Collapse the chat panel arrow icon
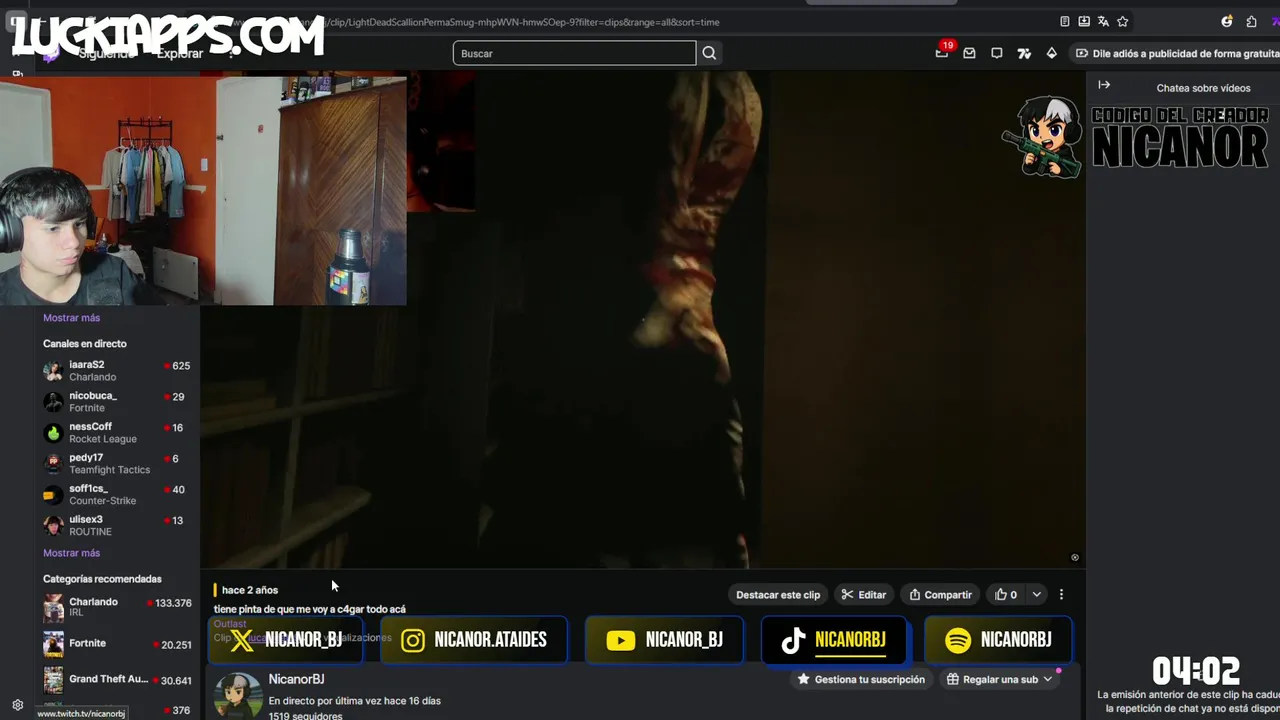The height and width of the screenshot is (720, 1280). click(x=1104, y=85)
